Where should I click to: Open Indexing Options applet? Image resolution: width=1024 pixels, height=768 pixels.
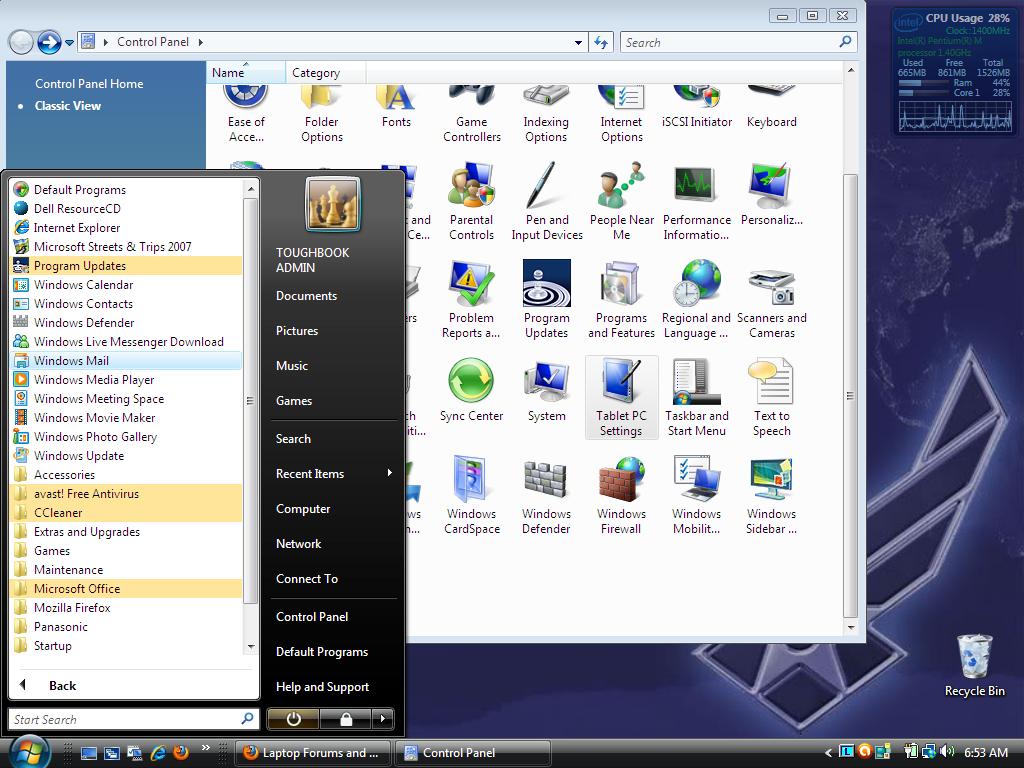(x=547, y=114)
